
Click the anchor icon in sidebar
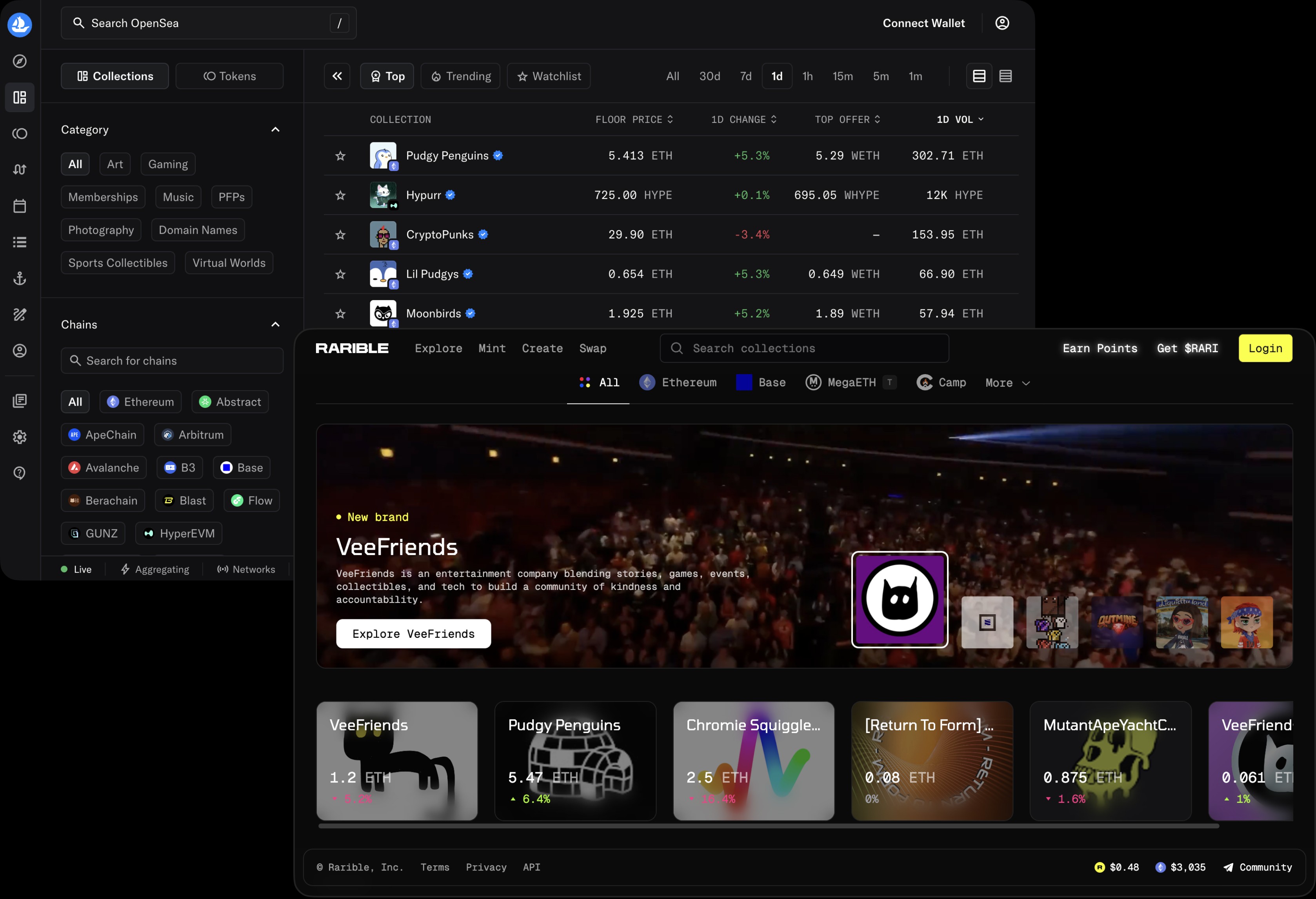coord(20,278)
